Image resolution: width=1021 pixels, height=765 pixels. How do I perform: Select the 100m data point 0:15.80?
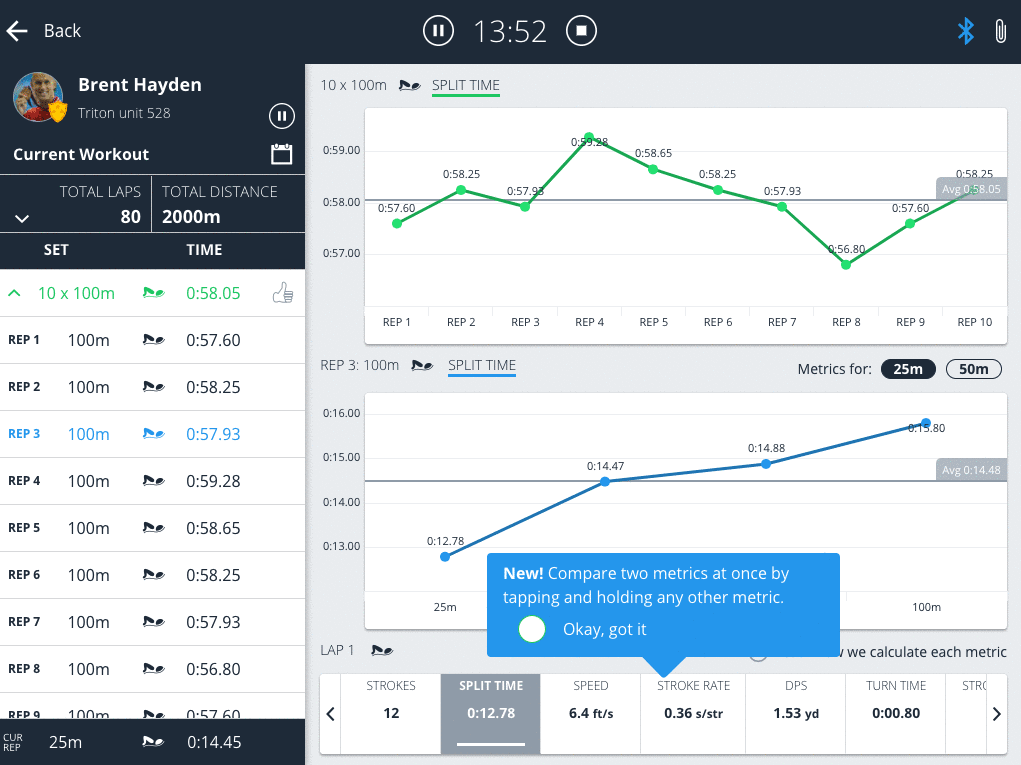click(926, 423)
